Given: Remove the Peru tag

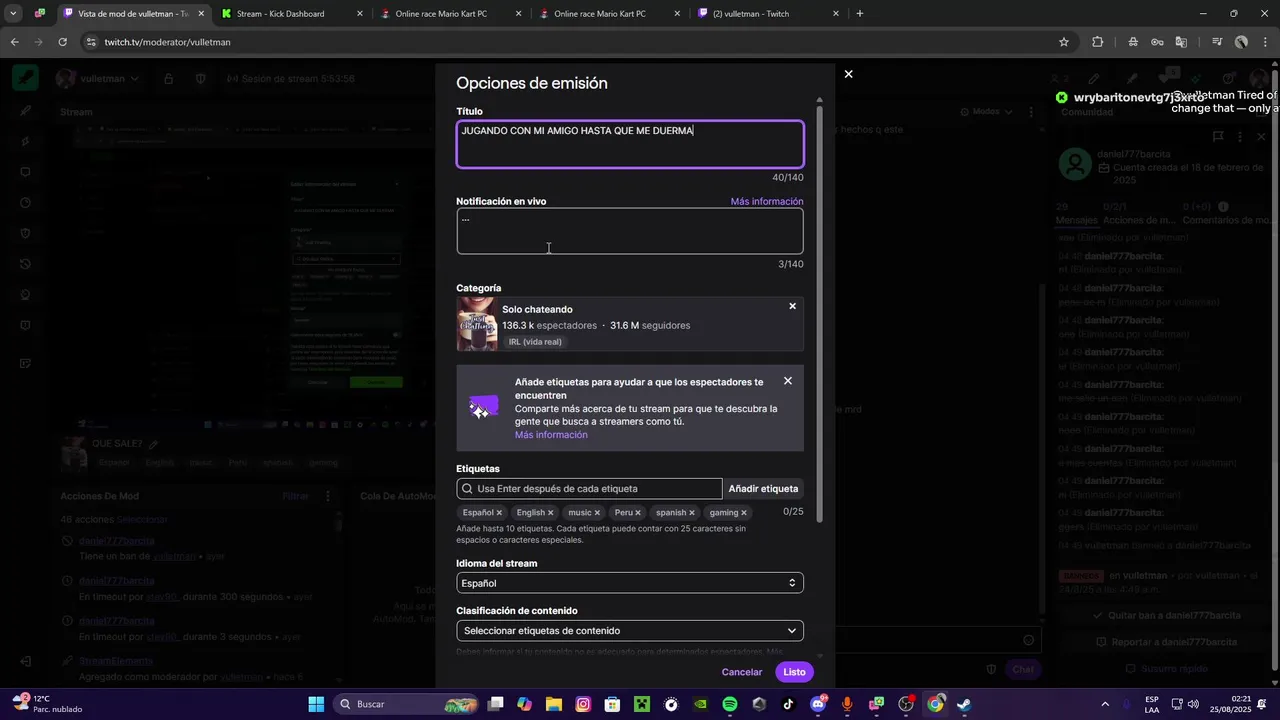Looking at the screenshot, I should pos(637,513).
